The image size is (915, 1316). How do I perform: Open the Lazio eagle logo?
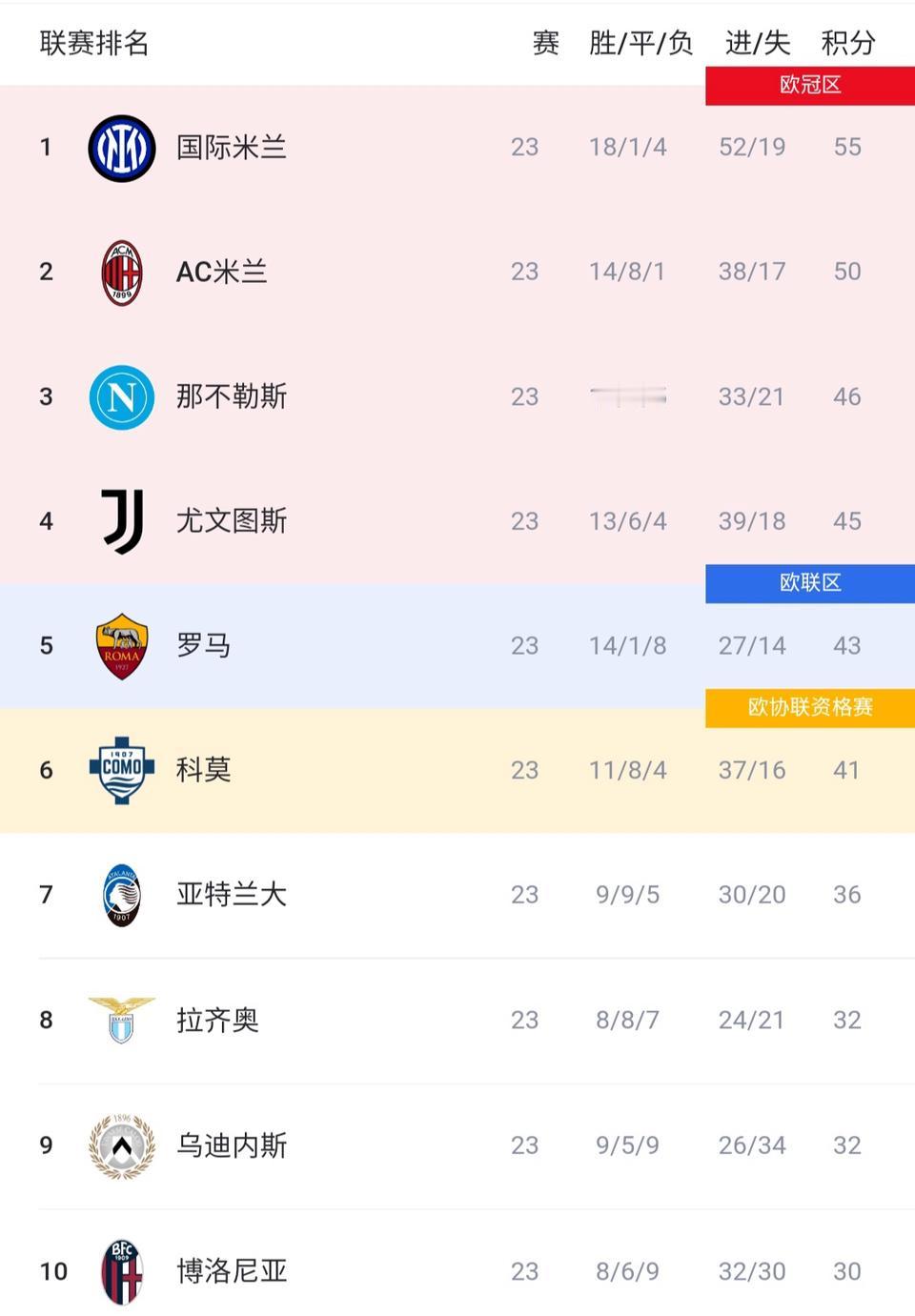tap(121, 1020)
